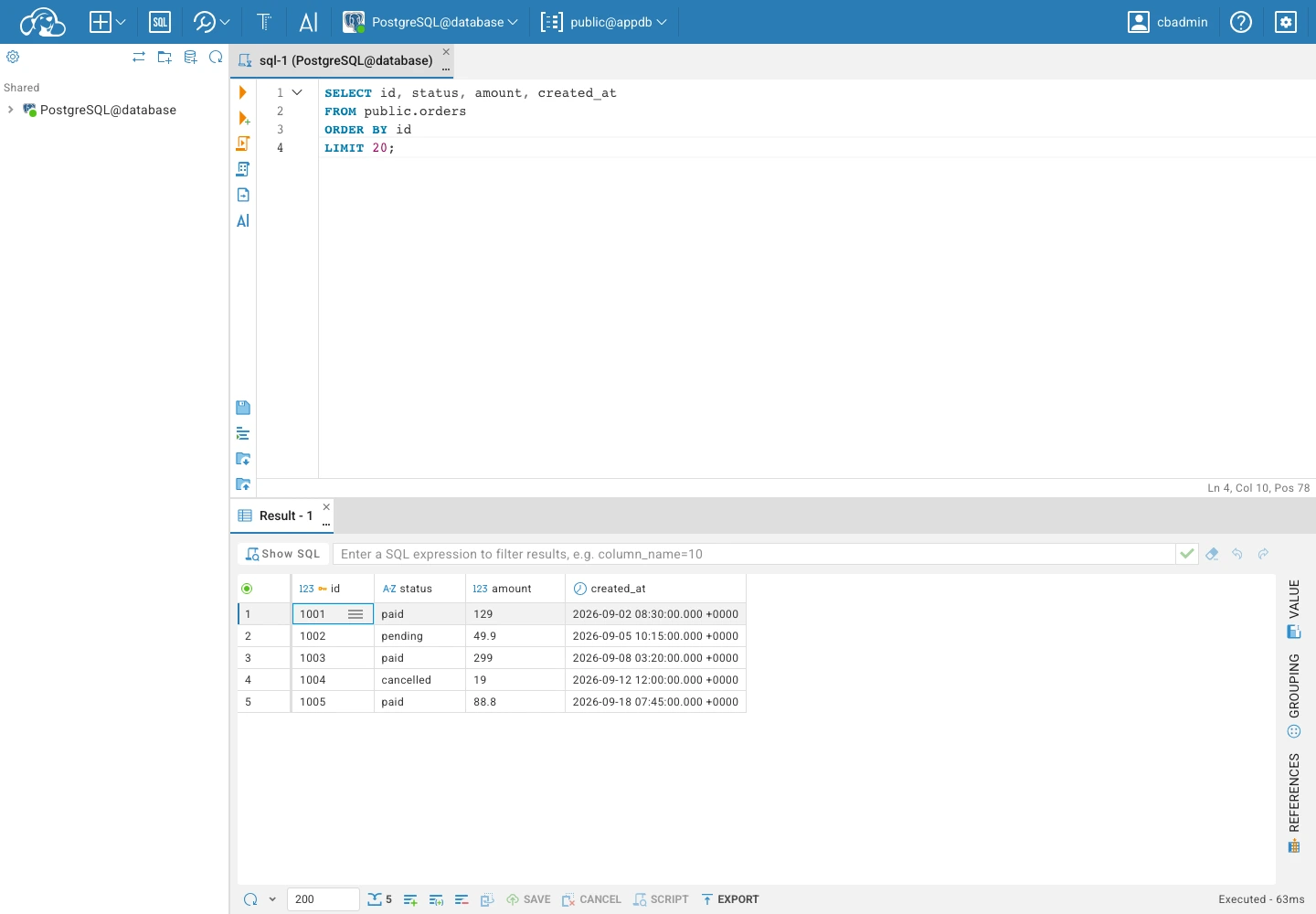Viewport: 1316px width, 914px height.
Task: Open the administration settings gear icon
Action: 1286,22
